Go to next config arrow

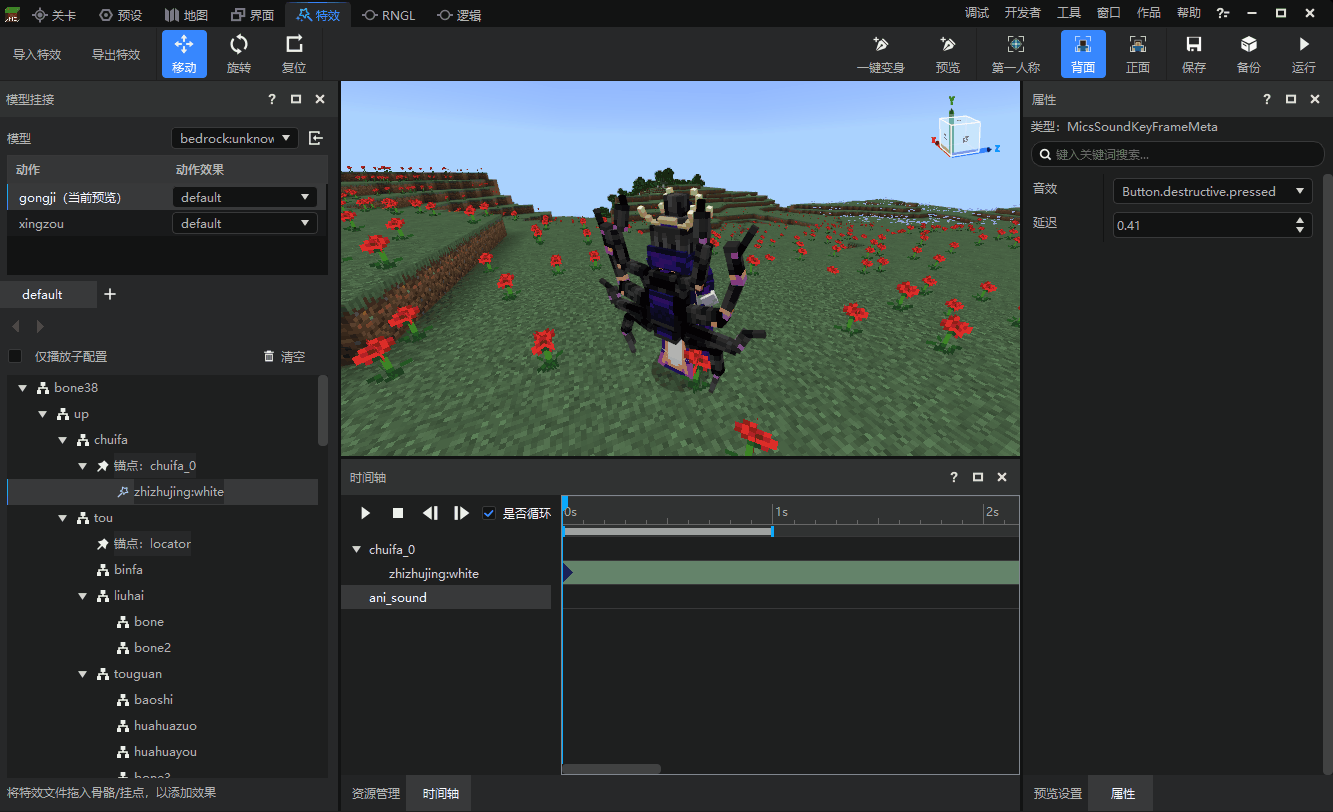pos(40,326)
